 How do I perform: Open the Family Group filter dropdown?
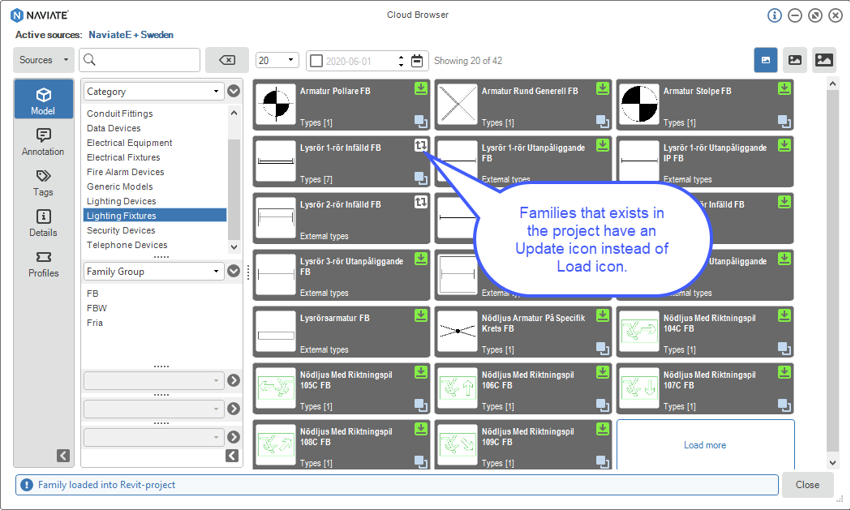[154, 271]
